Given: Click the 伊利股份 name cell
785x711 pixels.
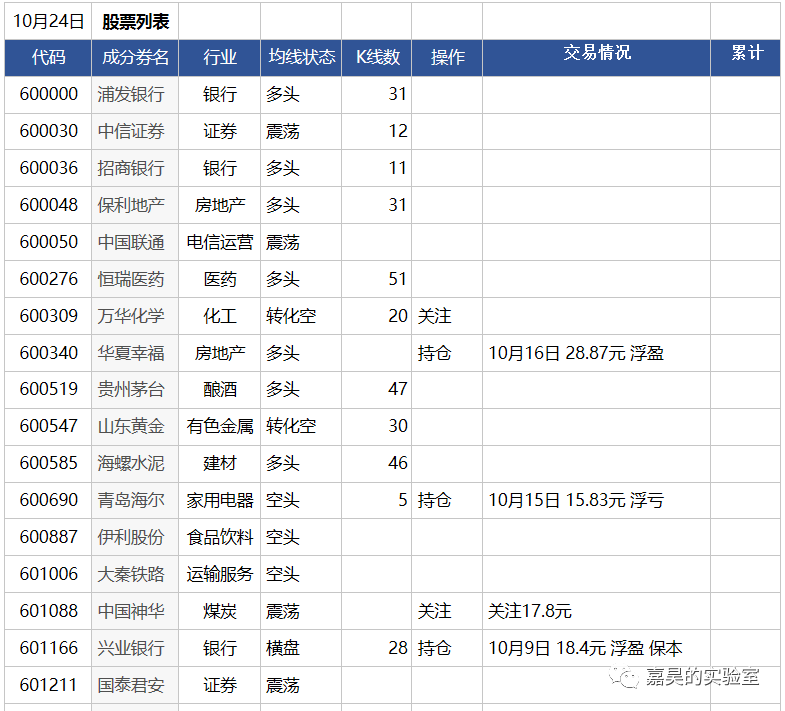Looking at the screenshot, I should tap(135, 537).
